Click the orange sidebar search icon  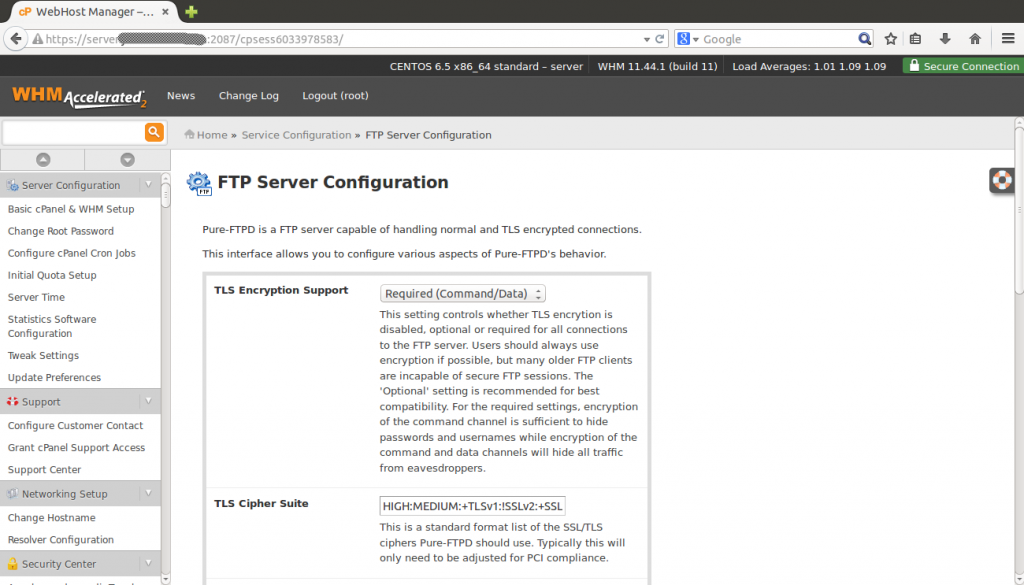pos(154,132)
